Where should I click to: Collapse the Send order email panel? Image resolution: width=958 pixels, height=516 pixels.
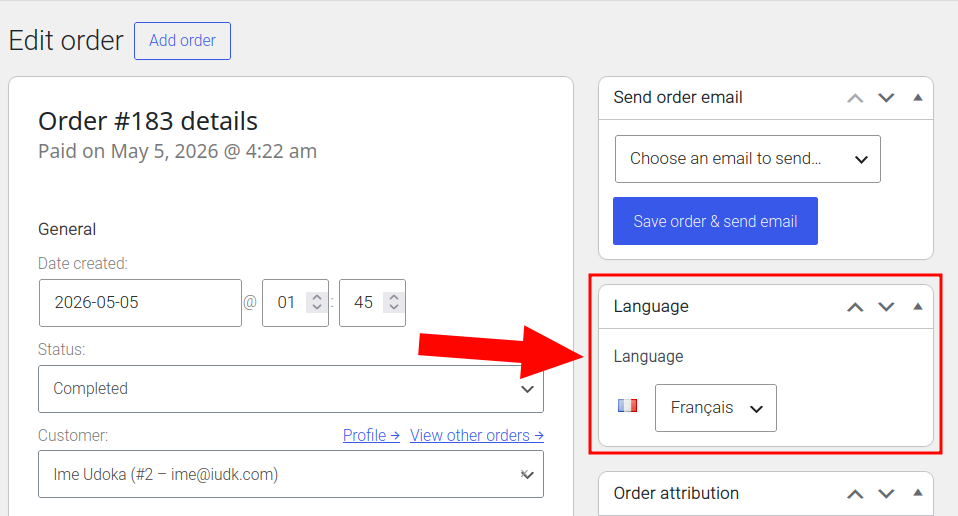coord(918,98)
